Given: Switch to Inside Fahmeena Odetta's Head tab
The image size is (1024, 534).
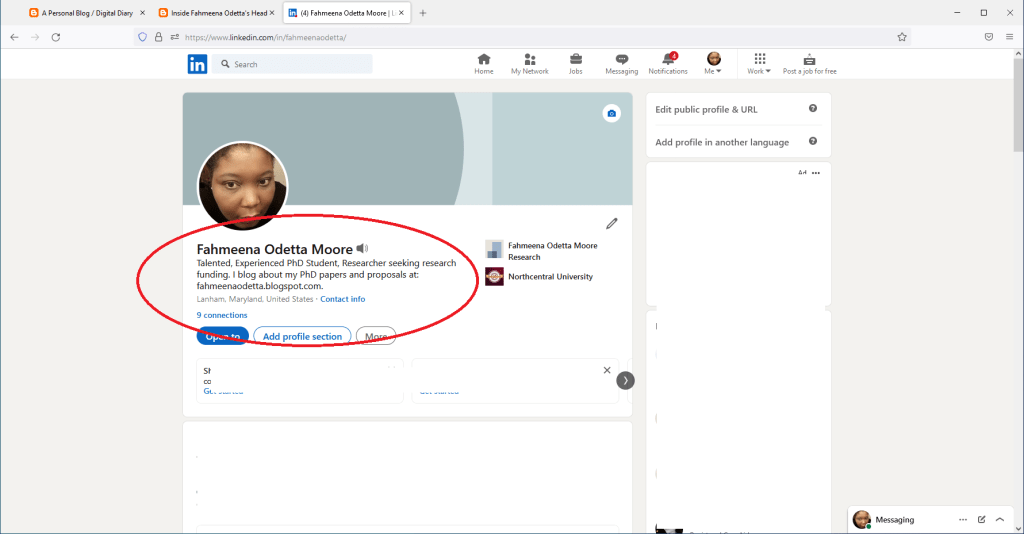Looking at the screenshot, I should [x=217, y=13].
